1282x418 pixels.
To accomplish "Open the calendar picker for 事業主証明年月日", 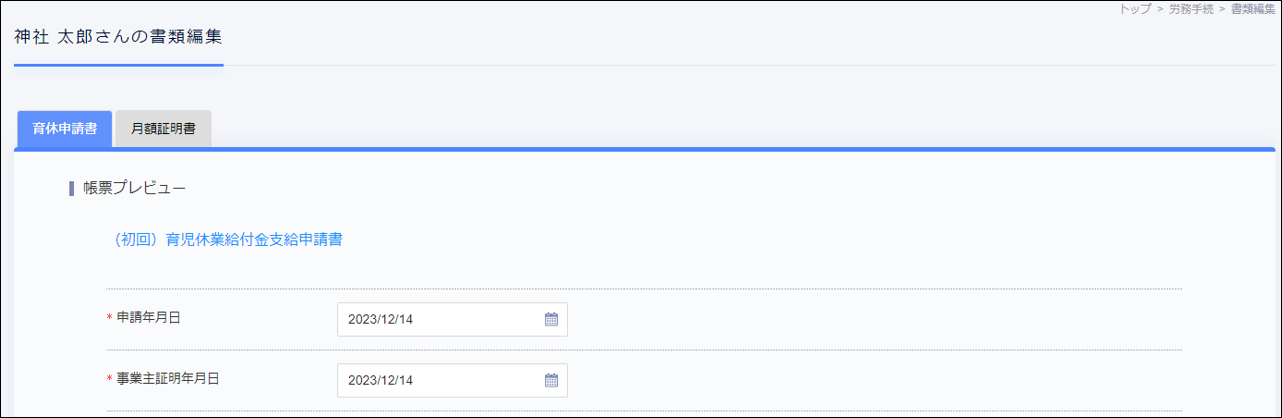I will (551, 380).
